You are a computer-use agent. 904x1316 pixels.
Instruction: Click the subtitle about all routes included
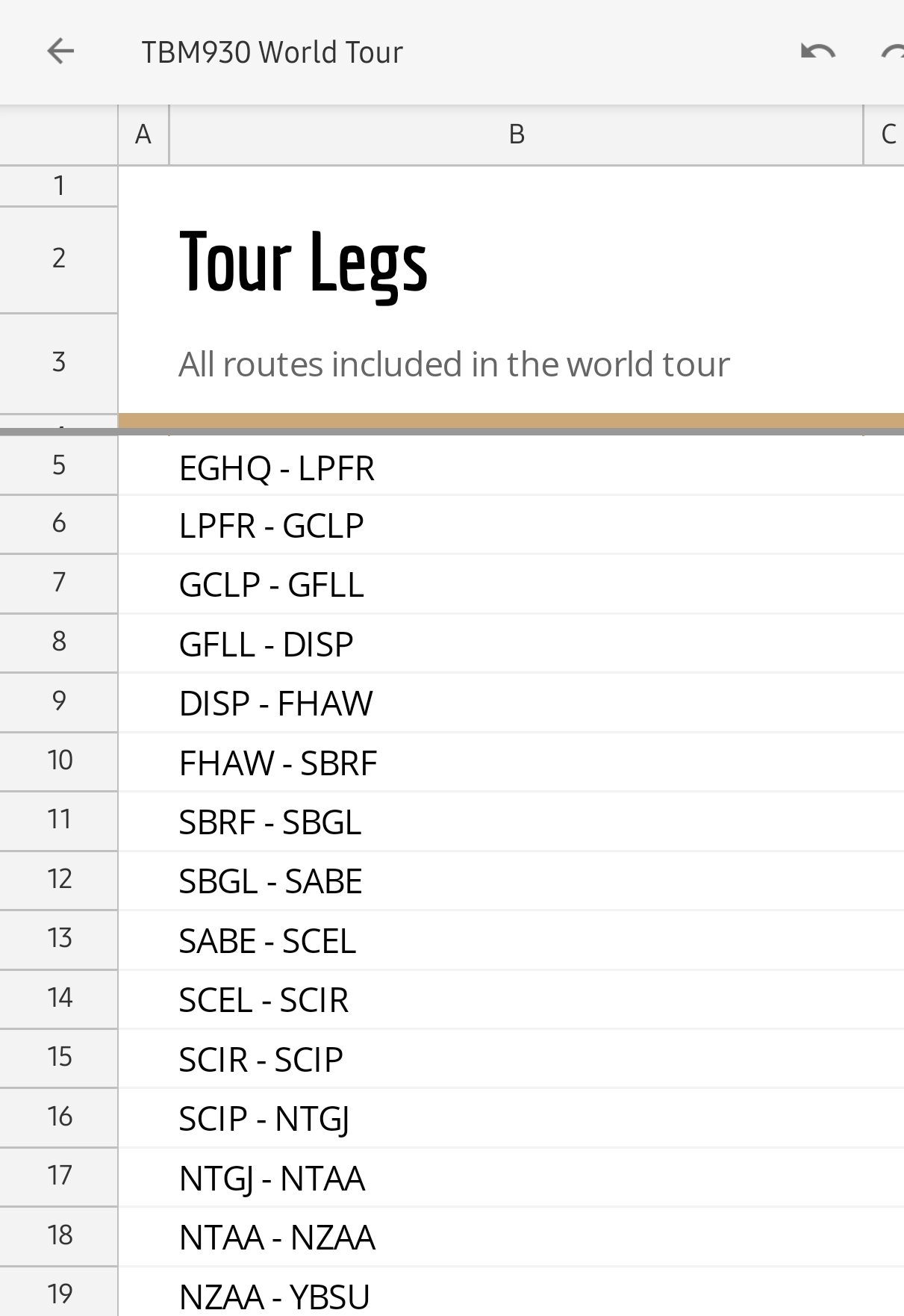click(454, 364)
